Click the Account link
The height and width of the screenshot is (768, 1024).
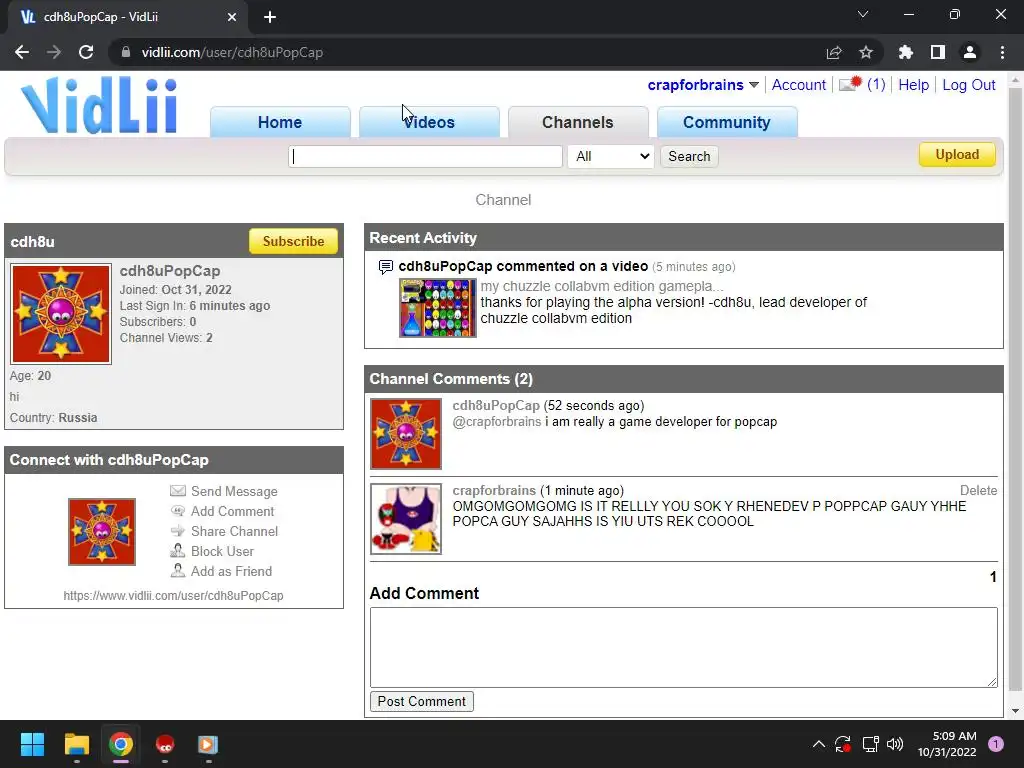click(x=799, y=85)
